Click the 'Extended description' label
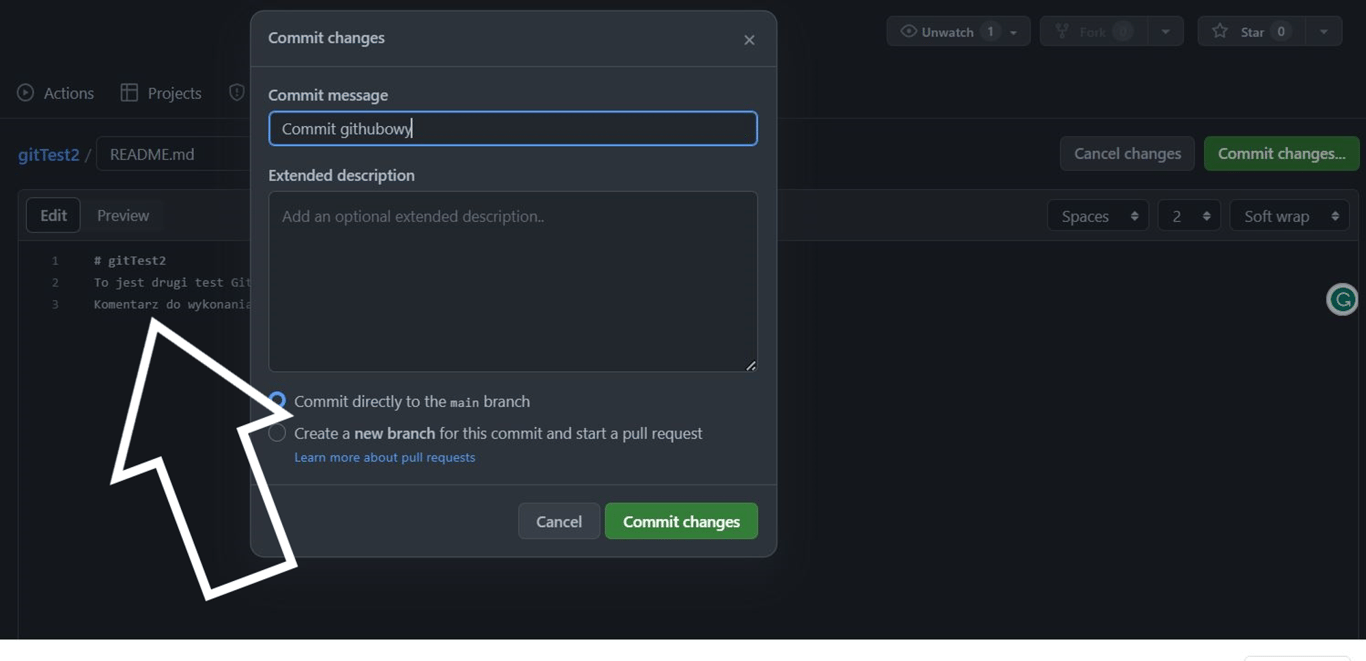Image resolution: width=1366 pixels, height=661 pixels. pos(341,175)
